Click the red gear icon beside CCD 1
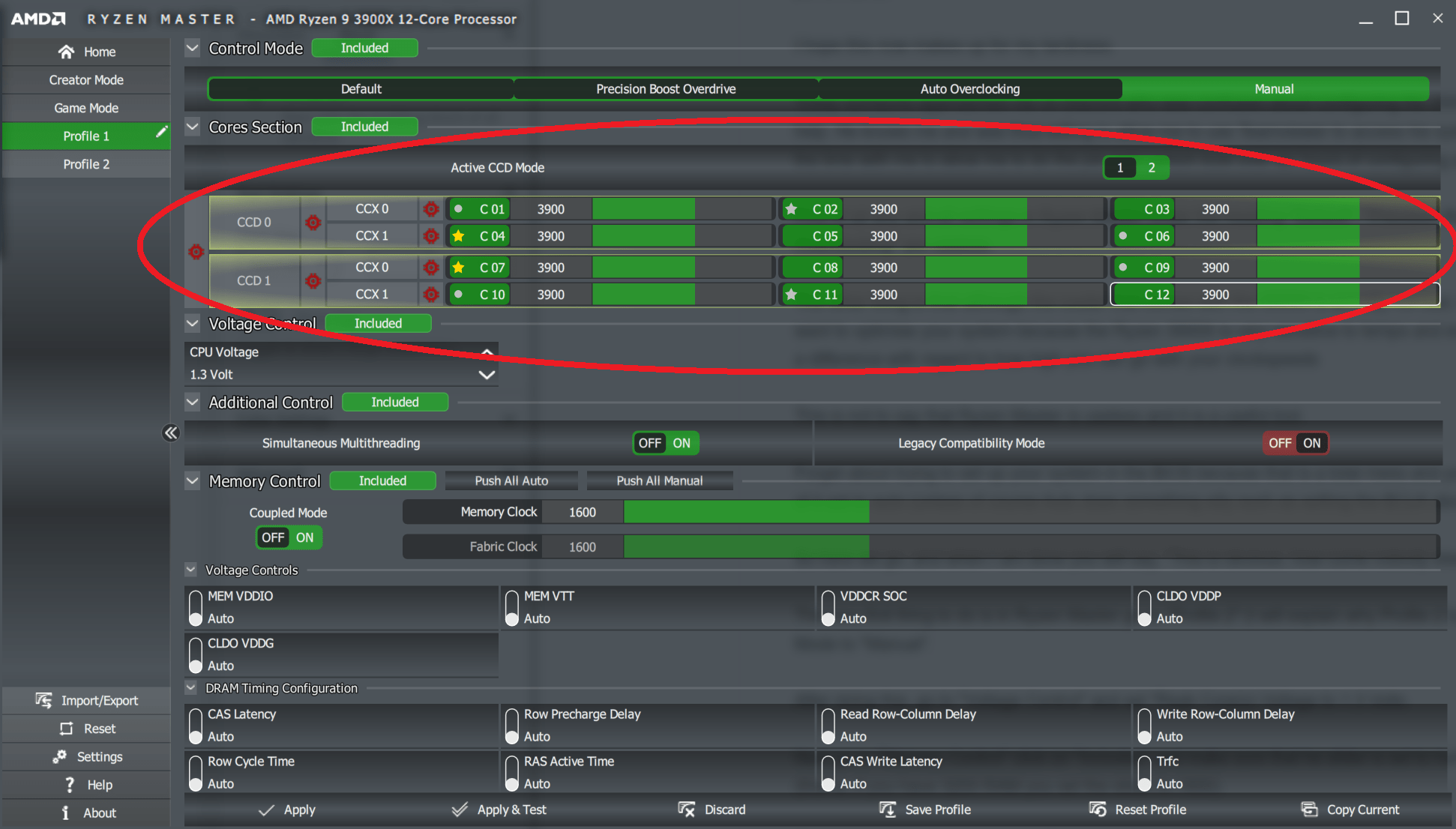Screen dimensions: 1456x829 (x=313, y=281)
